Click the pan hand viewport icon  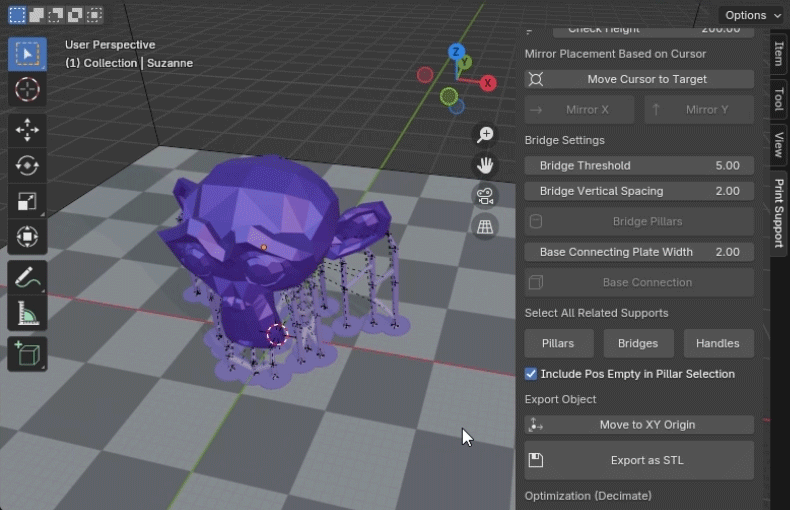click(x=485, y=165)
